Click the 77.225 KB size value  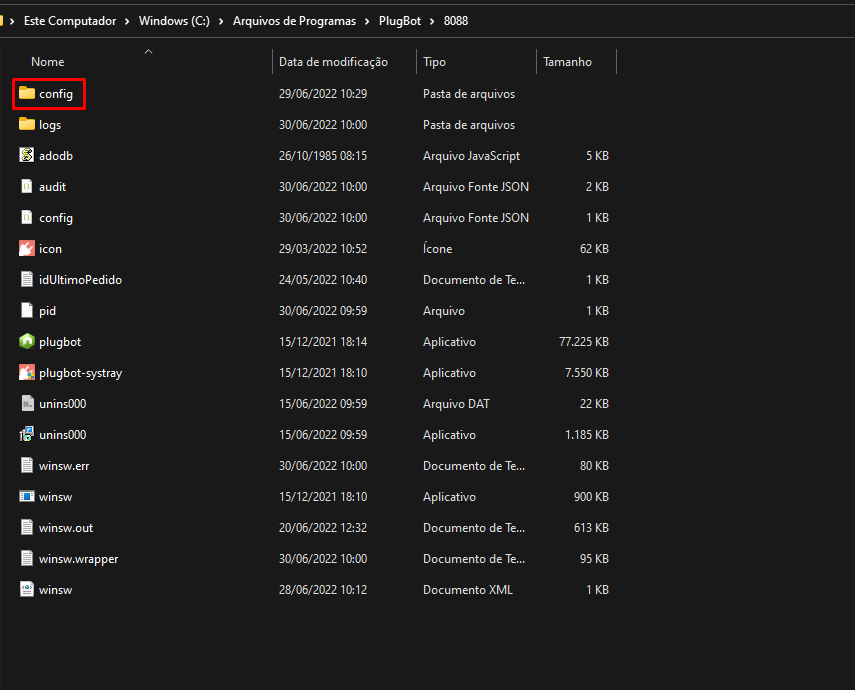pyautogui.click(x=583, y=341)
